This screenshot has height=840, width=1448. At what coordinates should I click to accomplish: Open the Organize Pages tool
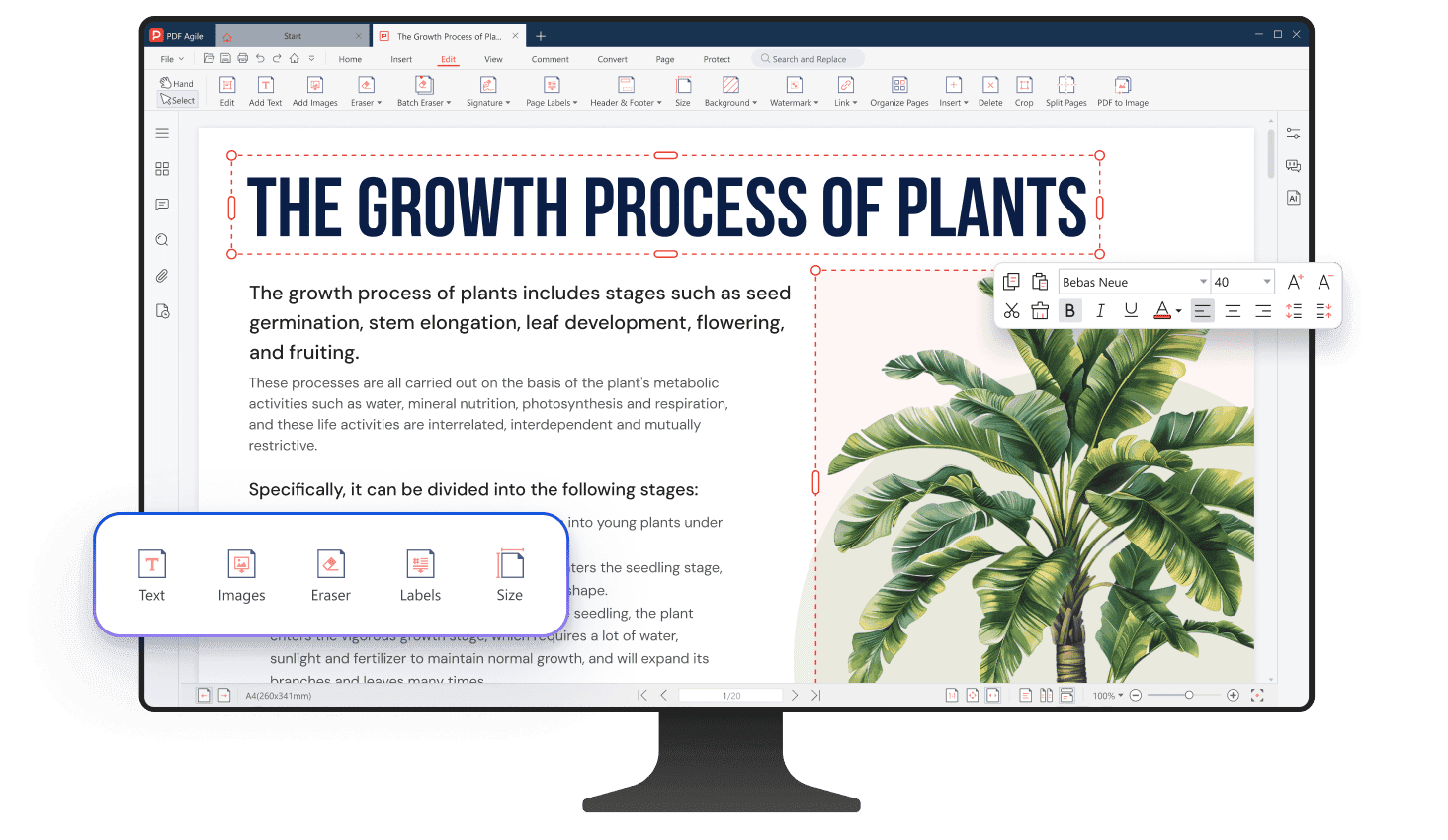898,86
